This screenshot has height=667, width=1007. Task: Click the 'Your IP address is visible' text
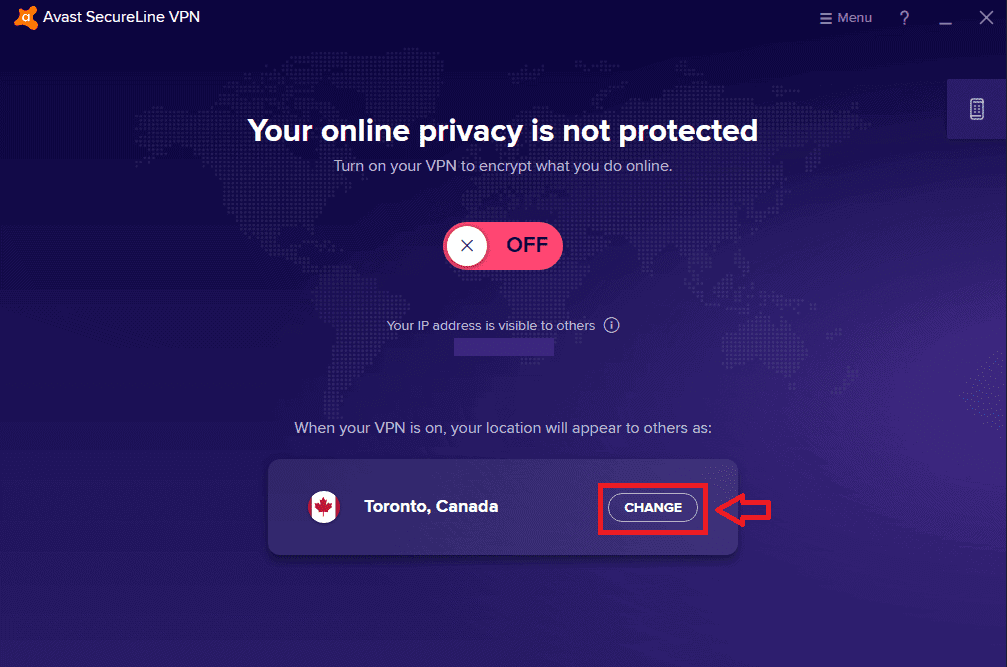tap(491, 325)
